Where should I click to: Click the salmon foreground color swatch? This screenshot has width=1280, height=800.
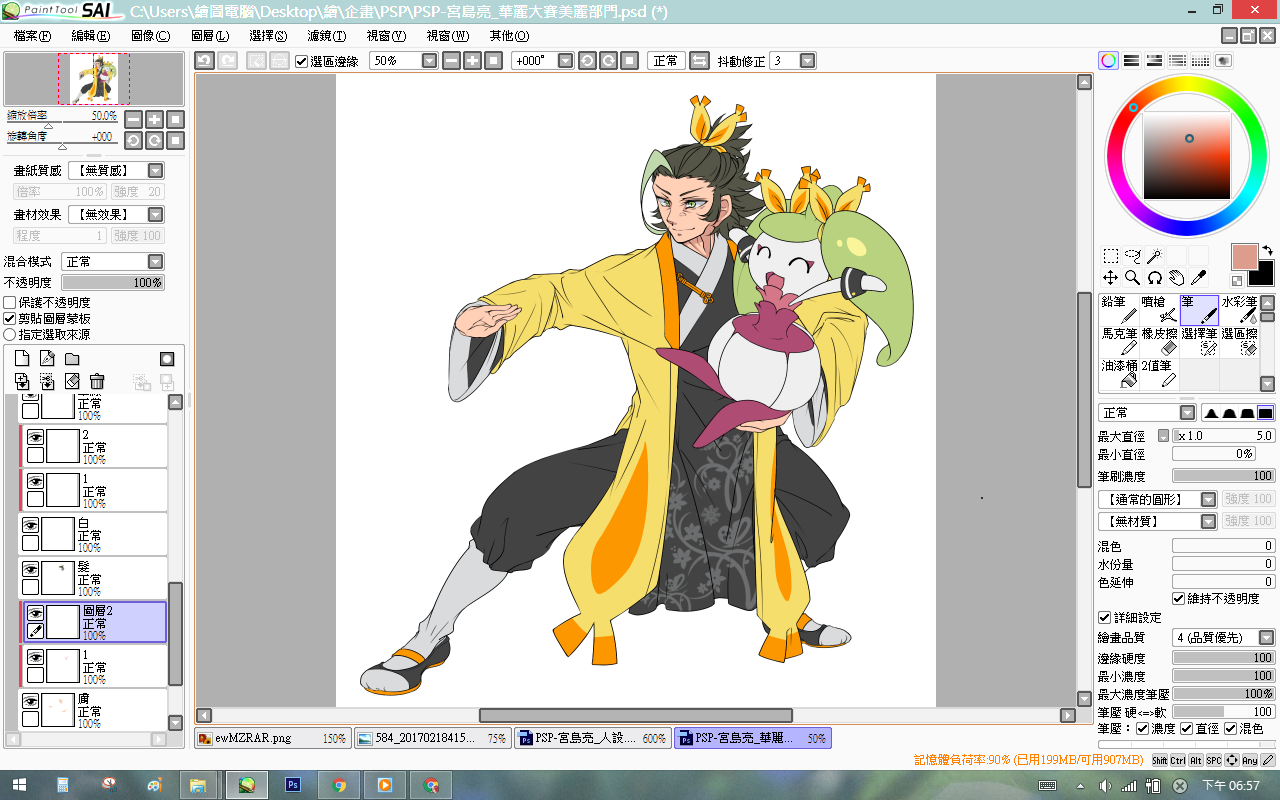1244,257
